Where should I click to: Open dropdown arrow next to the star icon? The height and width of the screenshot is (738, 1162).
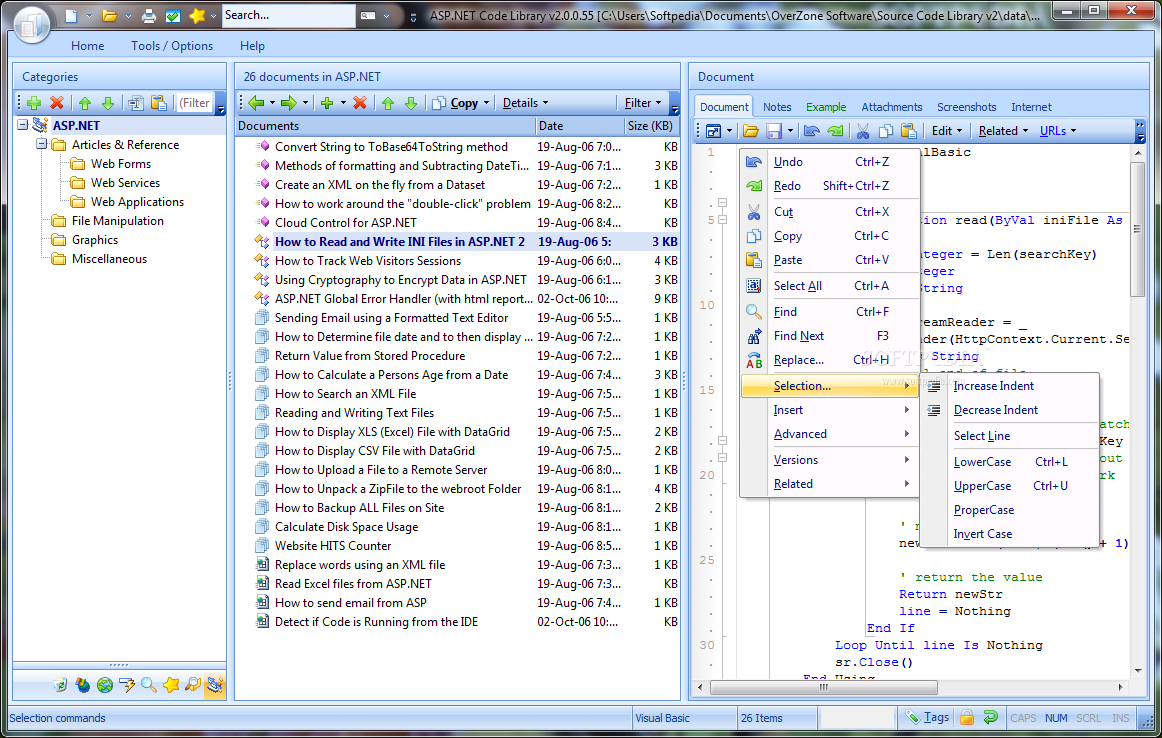213,16
